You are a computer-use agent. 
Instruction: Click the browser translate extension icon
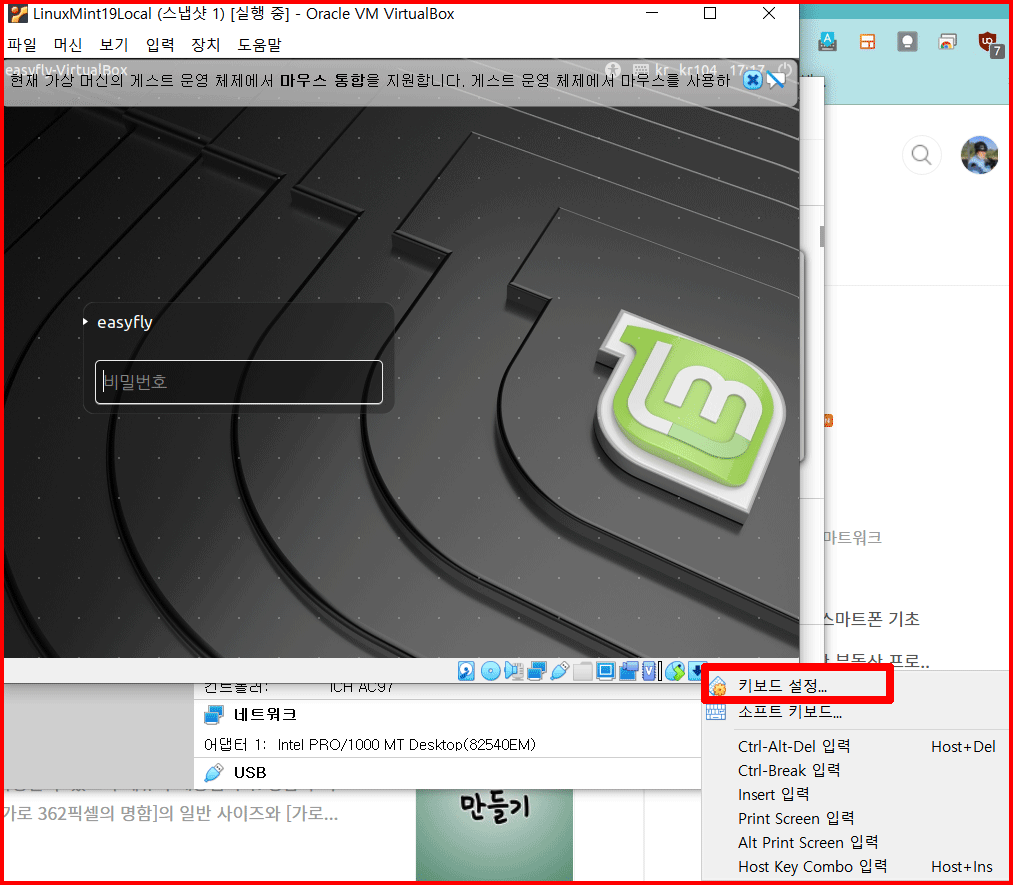tap(828, 42)
